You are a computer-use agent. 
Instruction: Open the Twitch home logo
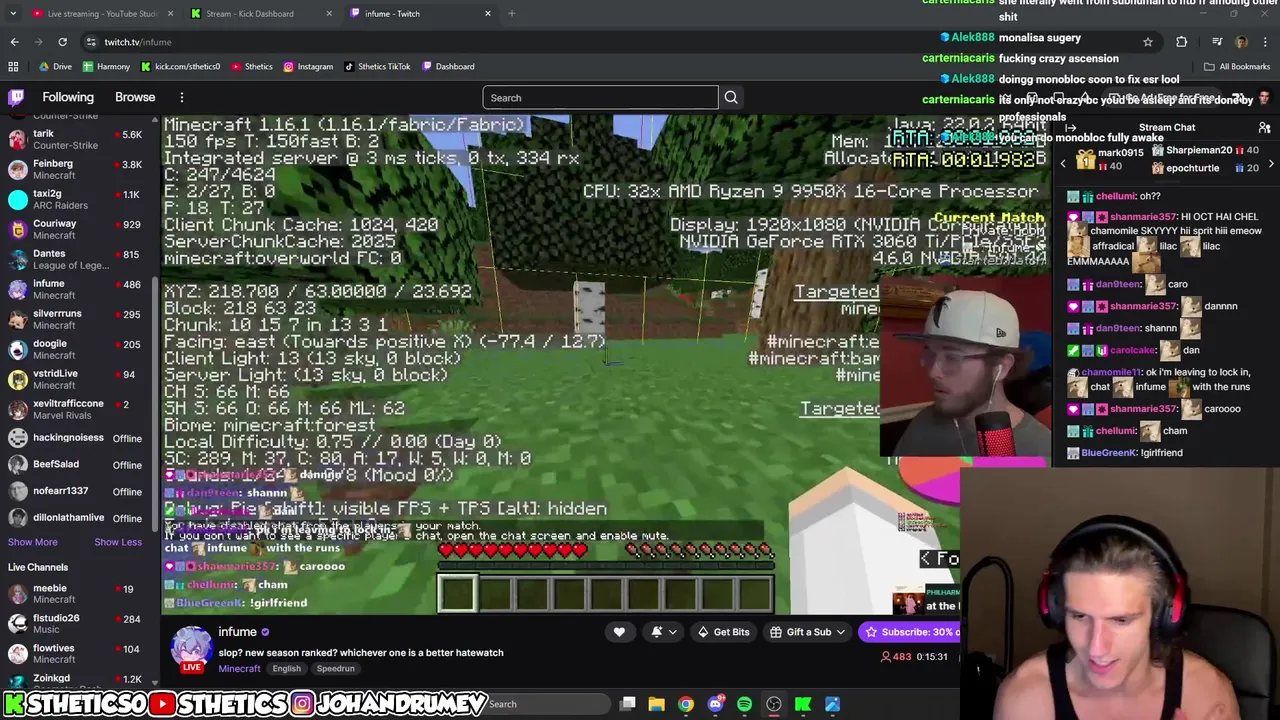tap(16, 97)
